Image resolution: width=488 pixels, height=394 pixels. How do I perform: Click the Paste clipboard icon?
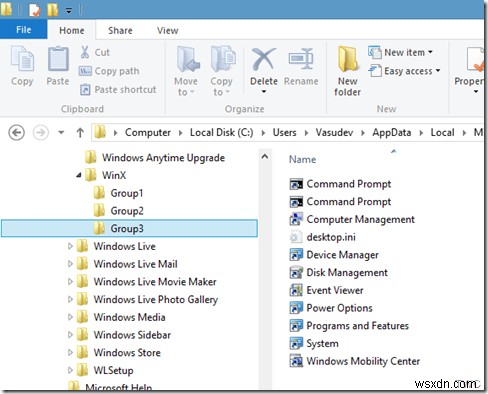pyautogui.click(x=58, y=59)
